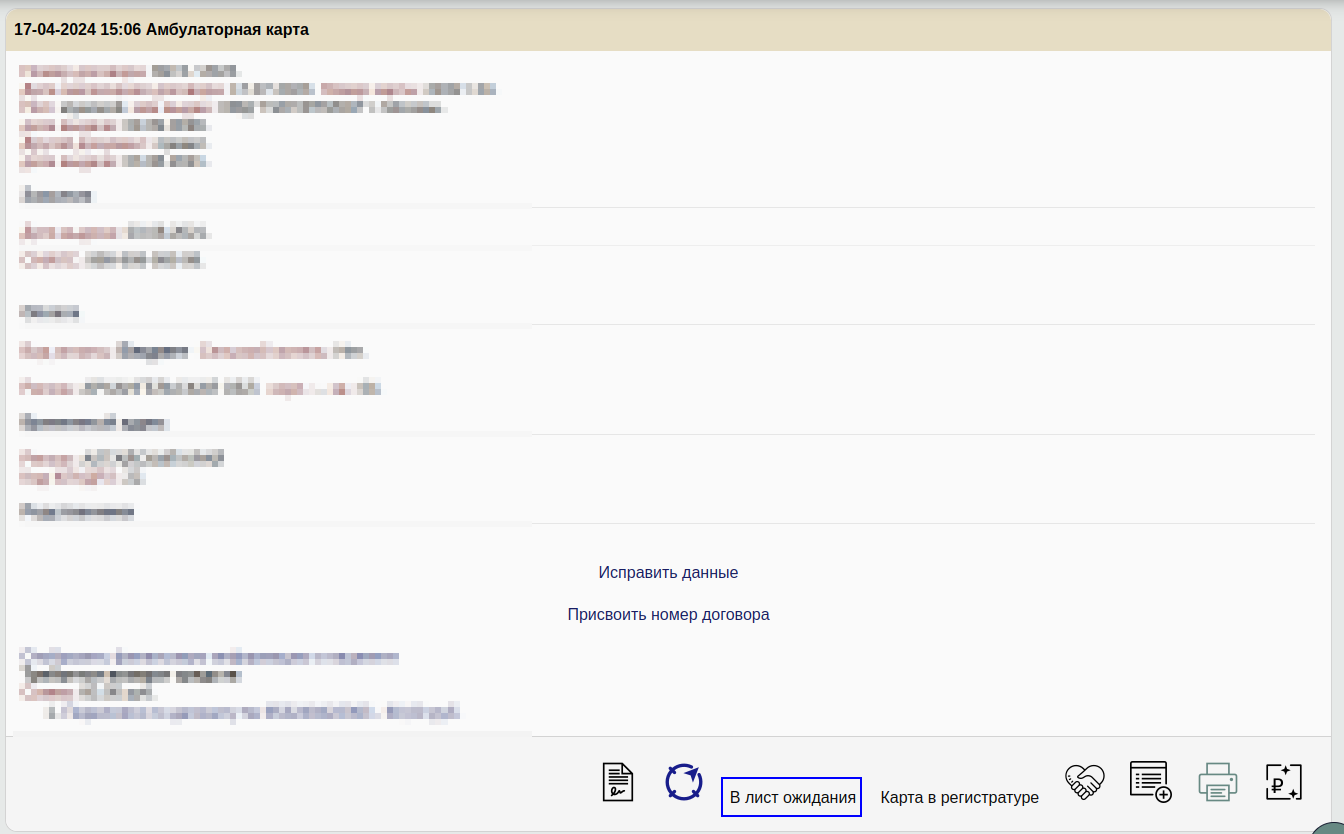The height and width of the screenshot is (834, 1344).
Task: Click the handshake heart icon
Action: coord(1084,780)
